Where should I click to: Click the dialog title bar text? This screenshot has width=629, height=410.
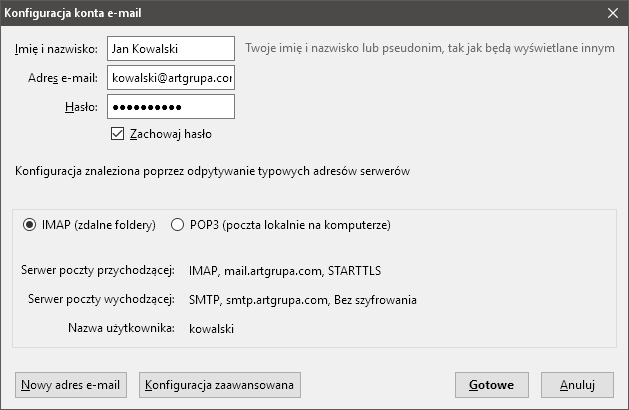point(73,13)
